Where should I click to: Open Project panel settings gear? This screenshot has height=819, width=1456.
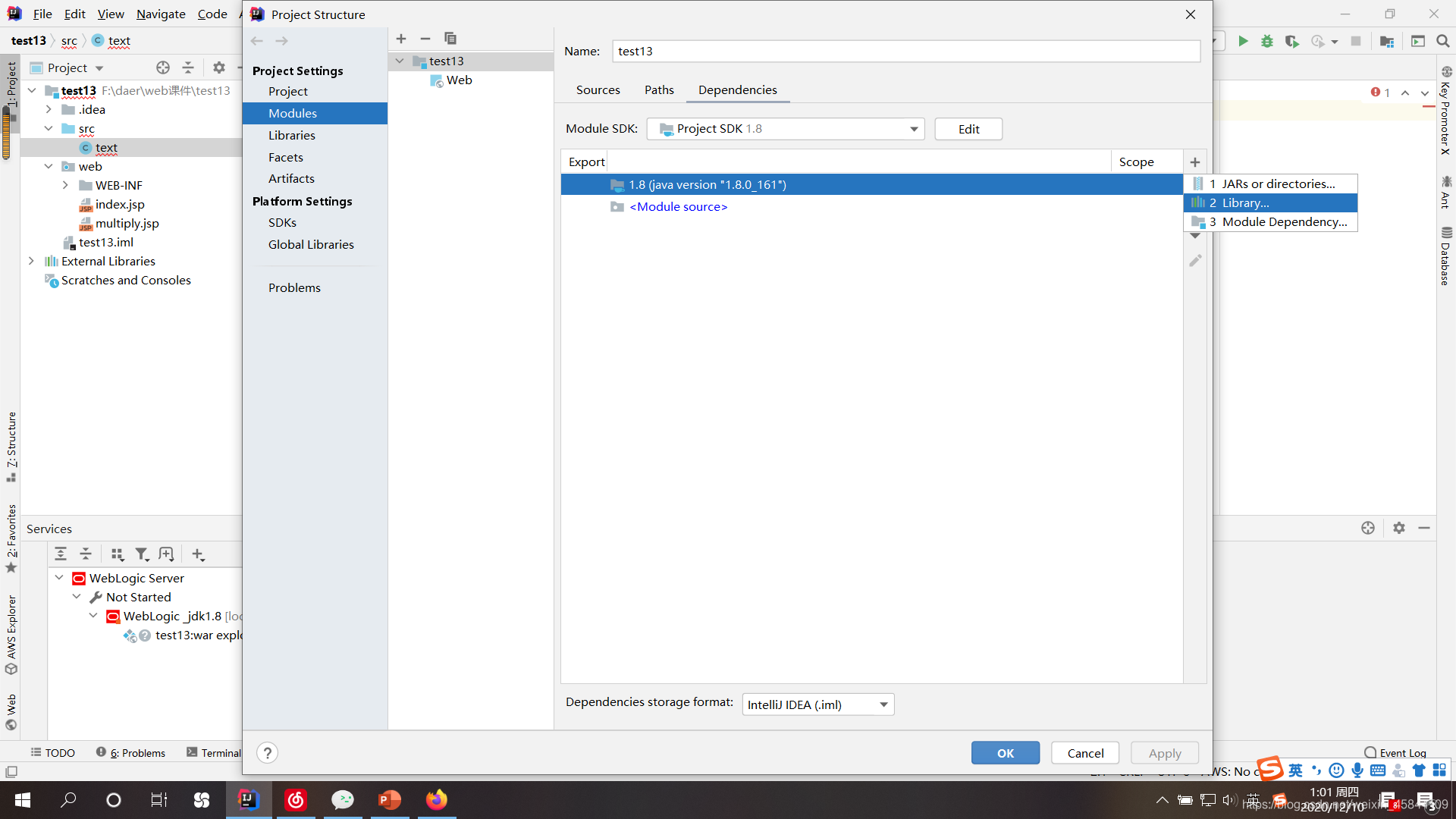tap(219, 67)
